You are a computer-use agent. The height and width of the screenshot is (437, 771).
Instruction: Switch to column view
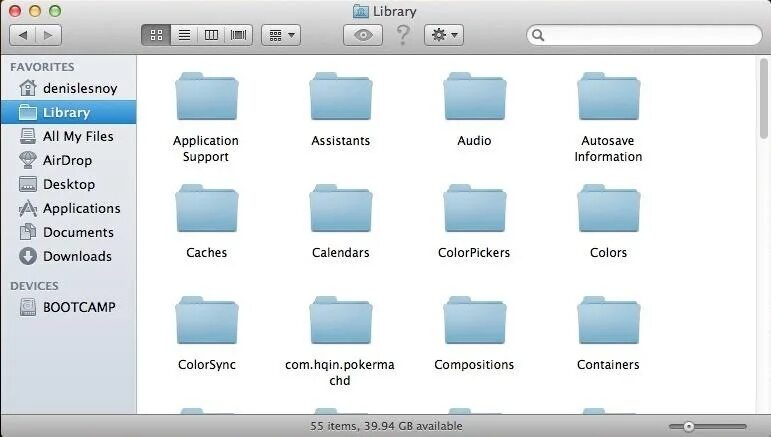pos(211,35)
